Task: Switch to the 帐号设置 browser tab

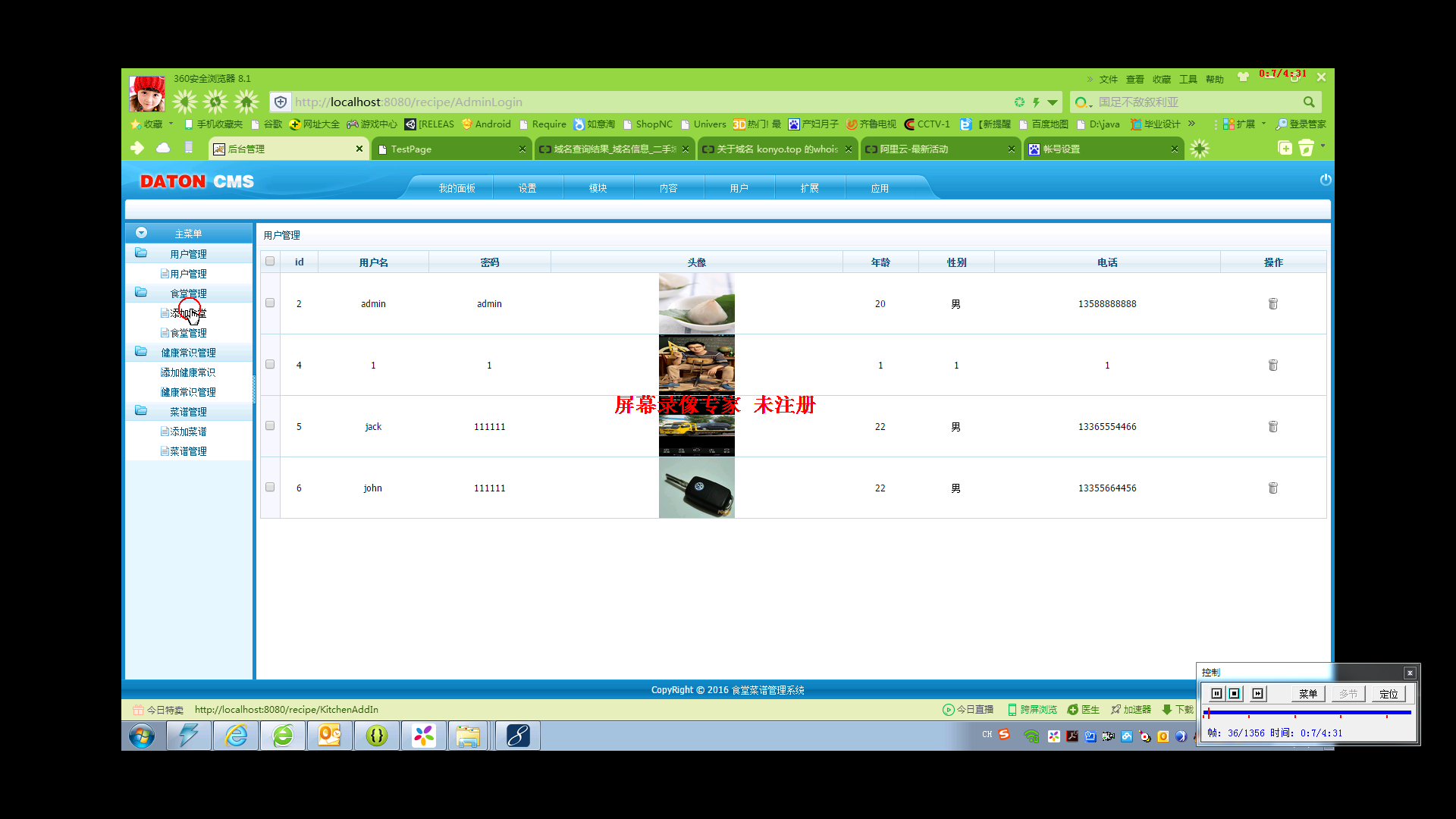Action: [1104, 149]
